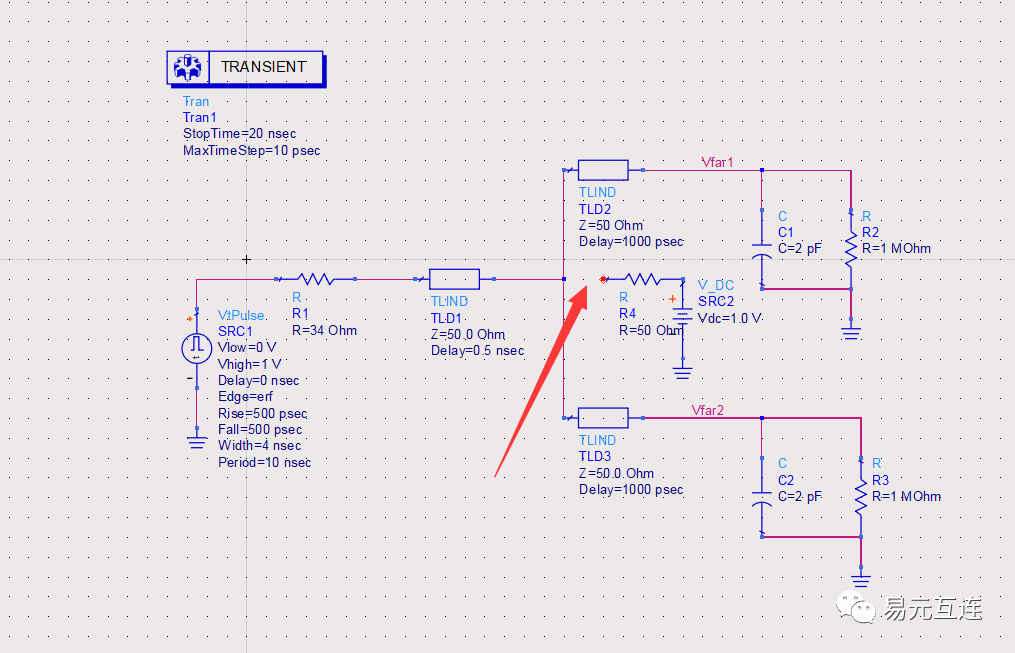Select the TRANSIENT simulation controller icon
Viewport: 1015px width, 653px height.
[189, 67]
